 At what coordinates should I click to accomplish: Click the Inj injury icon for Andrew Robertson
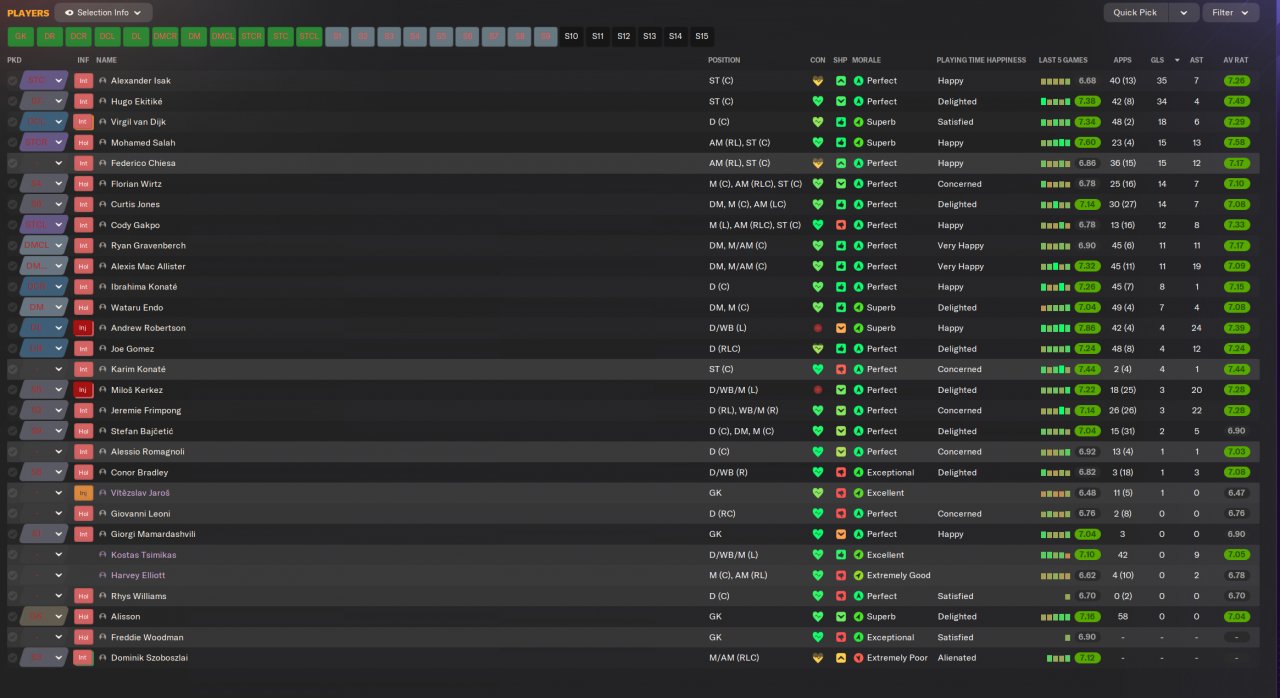(83, 328)
